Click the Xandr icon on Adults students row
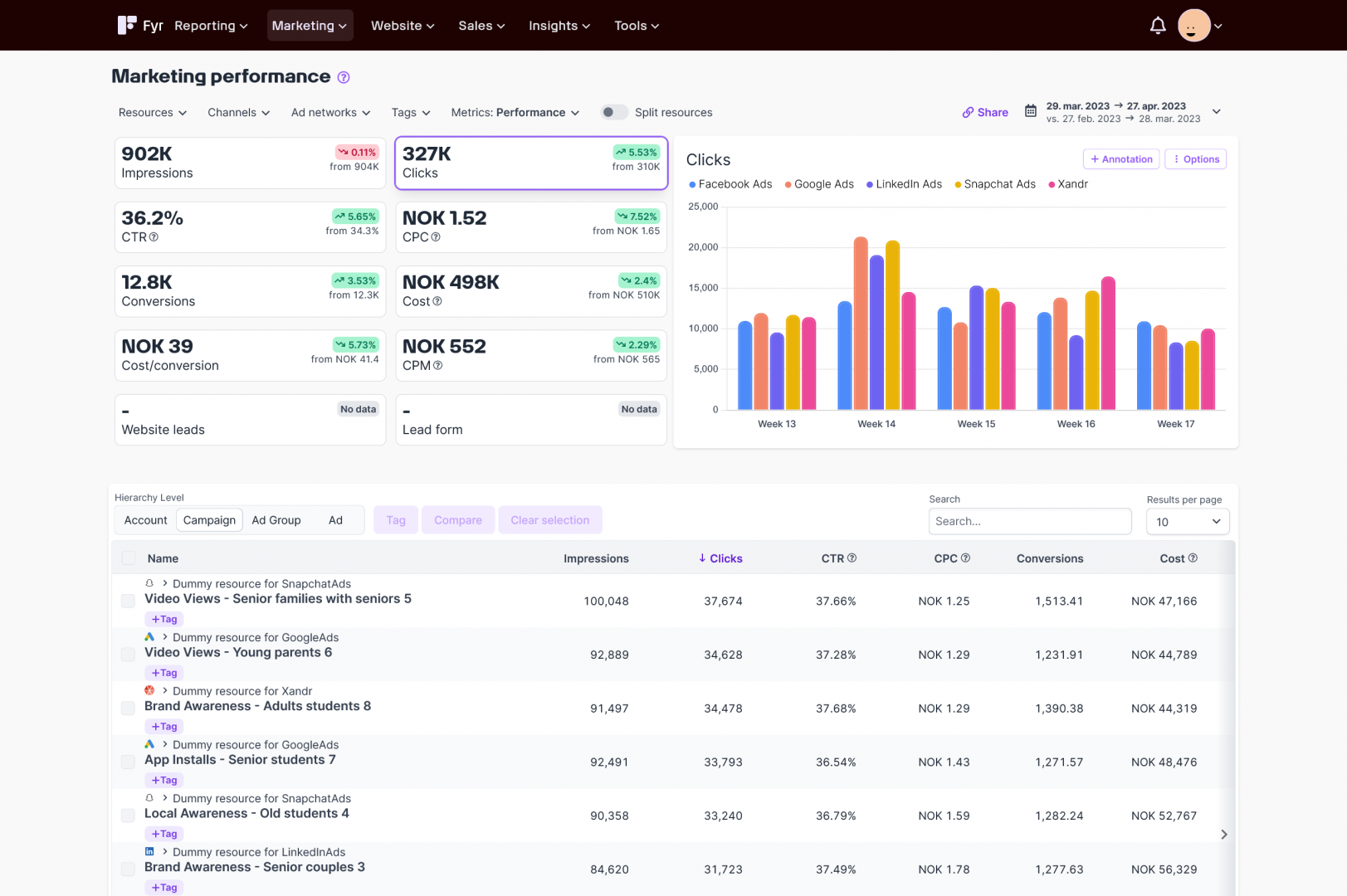Viewport: 1347px width, 896px height. pos(149,690)
